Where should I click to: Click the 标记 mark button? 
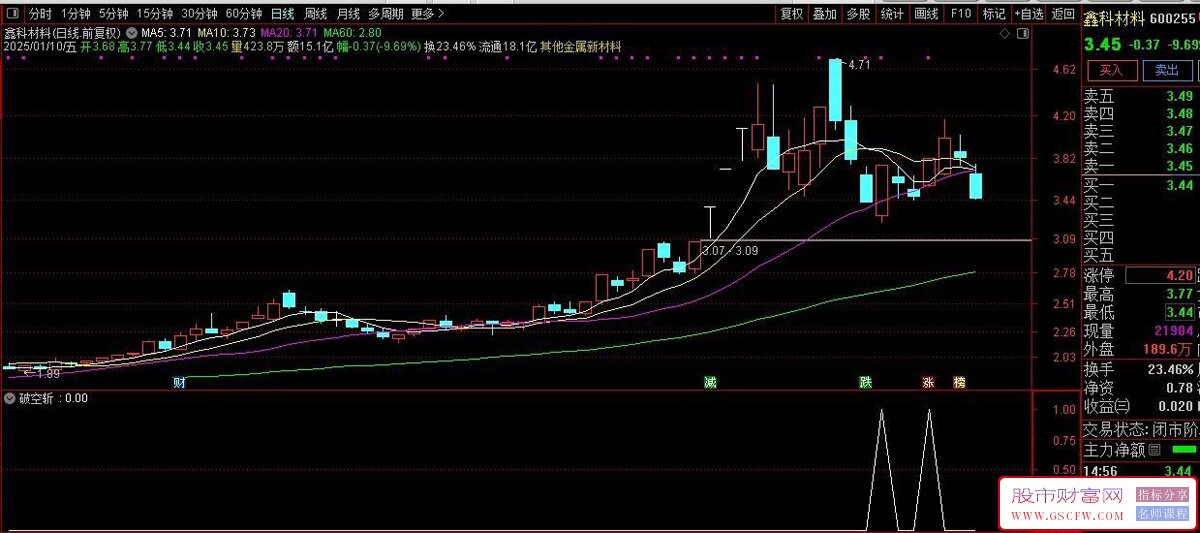(x=993, y=14)
